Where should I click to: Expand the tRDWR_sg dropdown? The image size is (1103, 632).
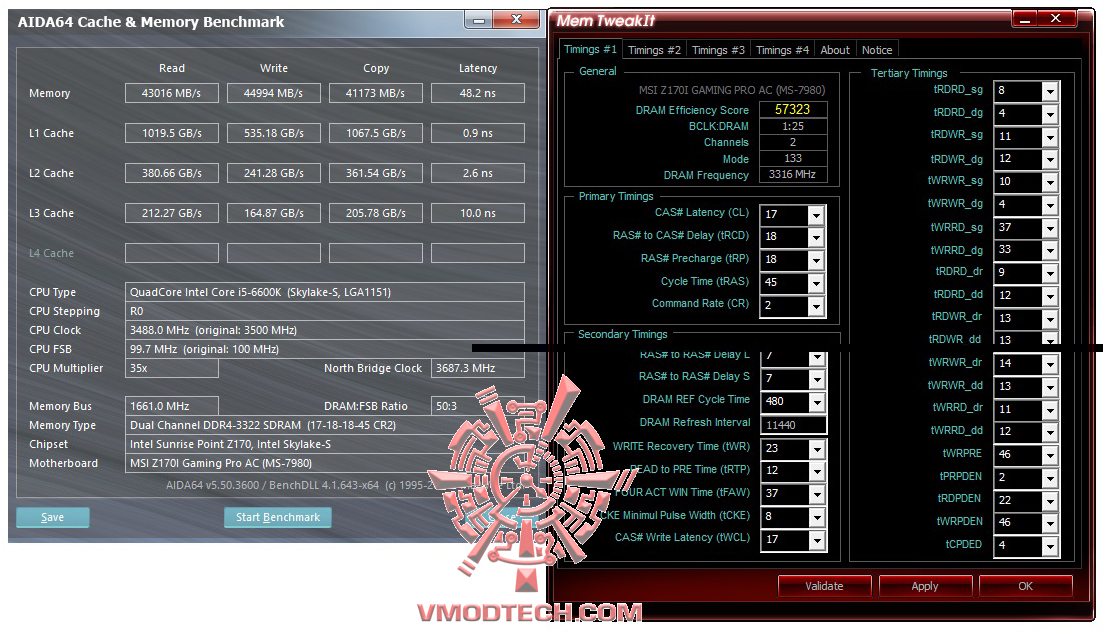coord(1050,137)
